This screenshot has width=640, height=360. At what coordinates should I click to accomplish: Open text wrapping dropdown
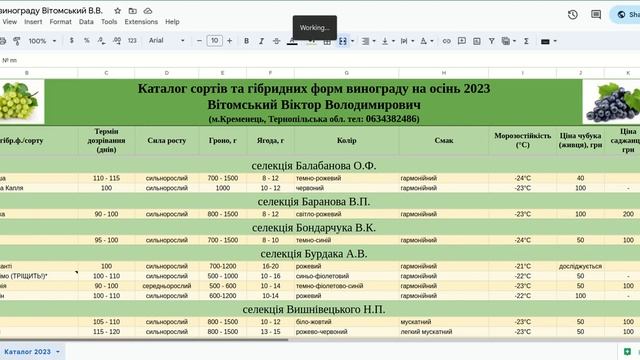coord(407,41)
